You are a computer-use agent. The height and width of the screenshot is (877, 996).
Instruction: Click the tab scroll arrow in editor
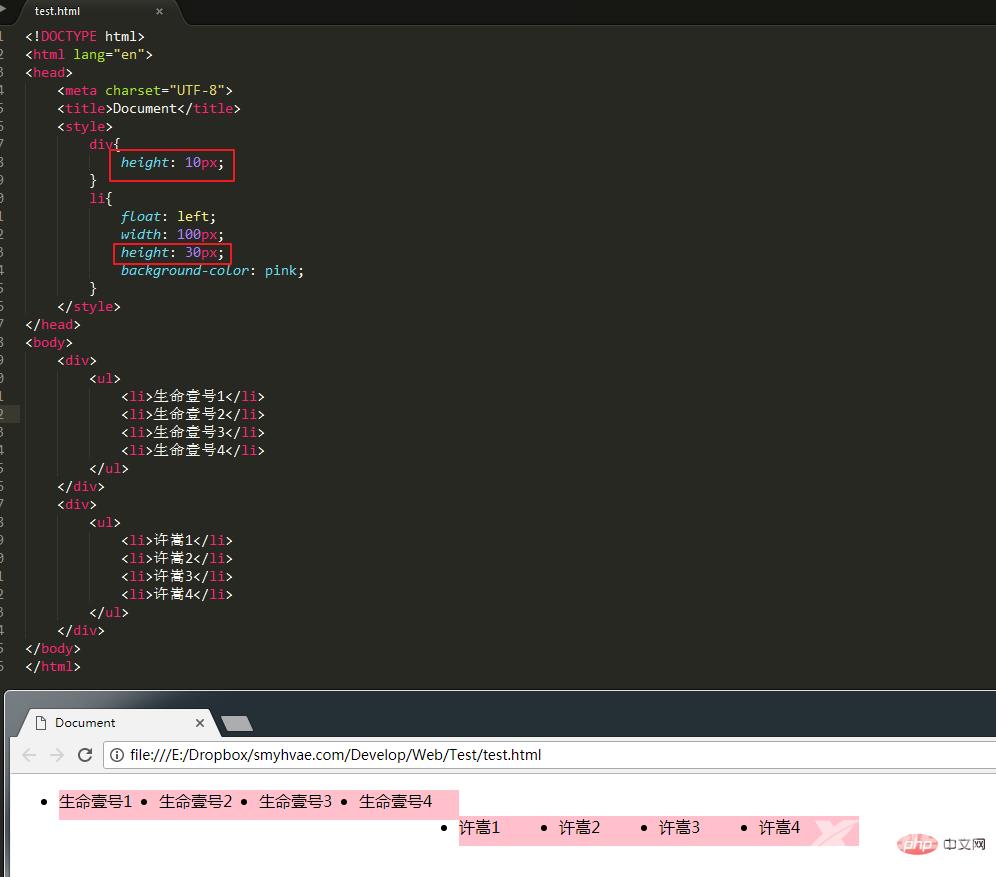click(4, 7)
